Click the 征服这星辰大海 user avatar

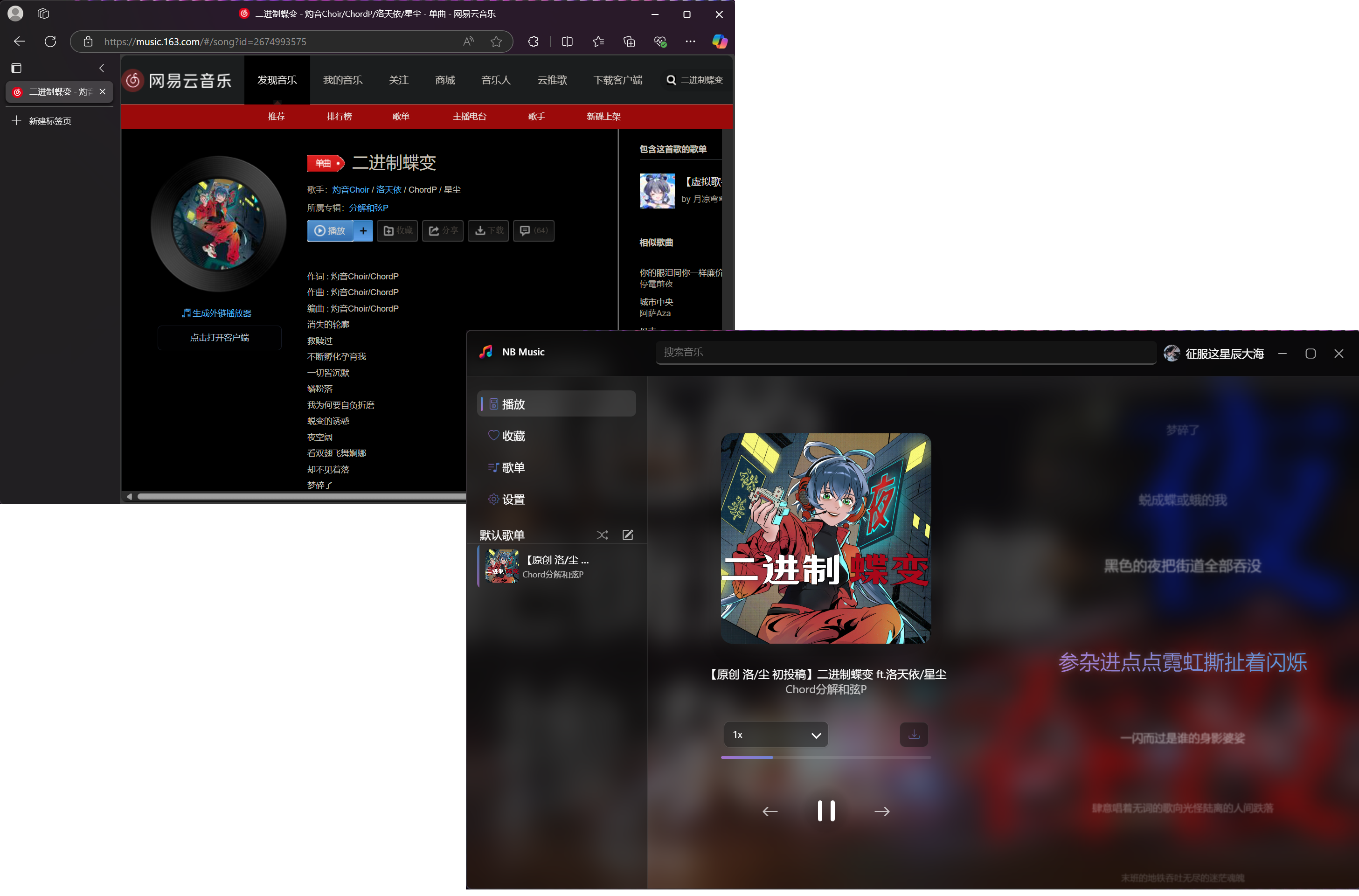coord(1172,354)
